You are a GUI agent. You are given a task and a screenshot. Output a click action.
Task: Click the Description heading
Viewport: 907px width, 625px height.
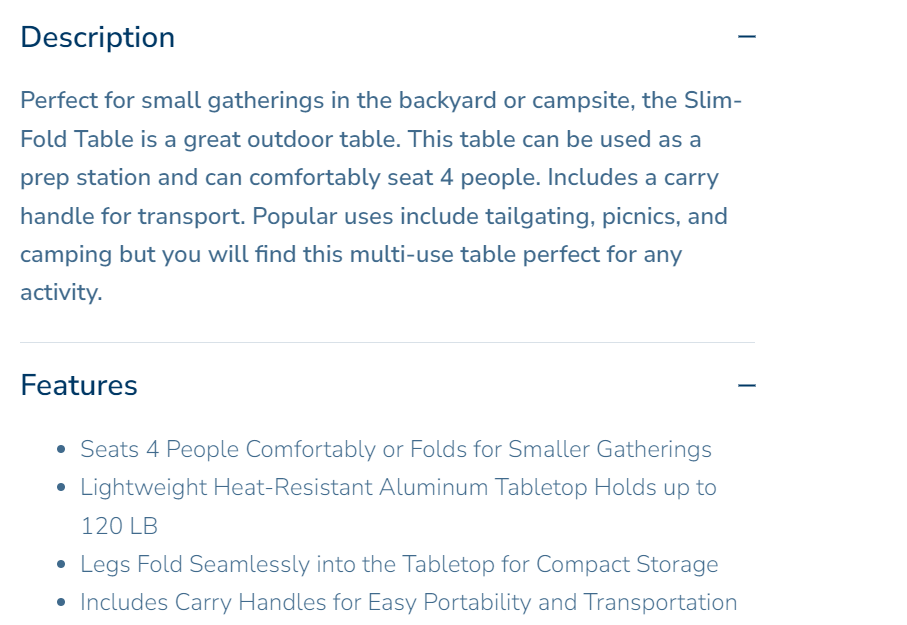(97, 37)
